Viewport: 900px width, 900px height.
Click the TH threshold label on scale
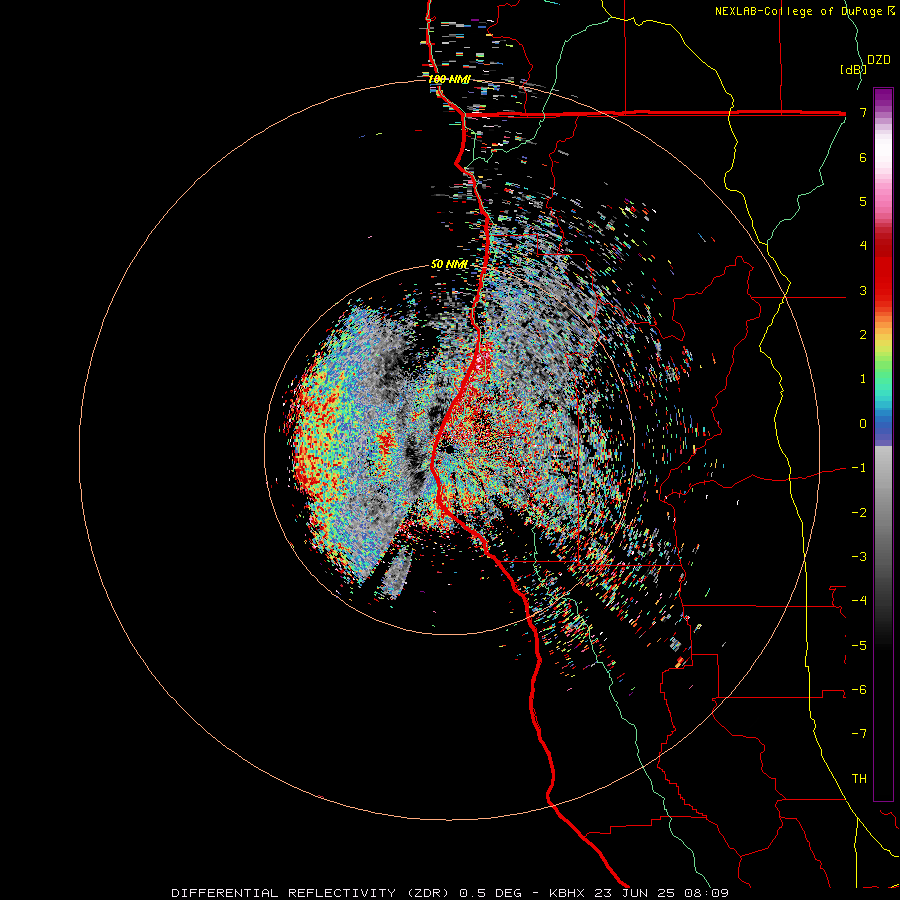coord(859,779)
